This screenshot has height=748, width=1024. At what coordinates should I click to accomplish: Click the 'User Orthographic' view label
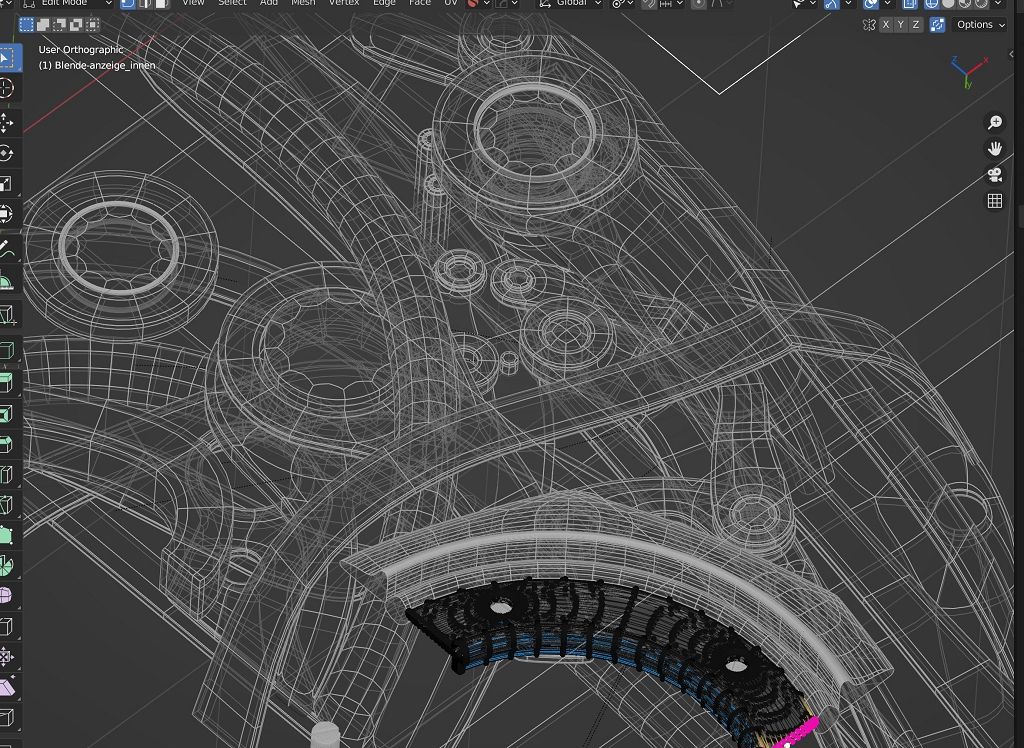[x=81, y=50]
